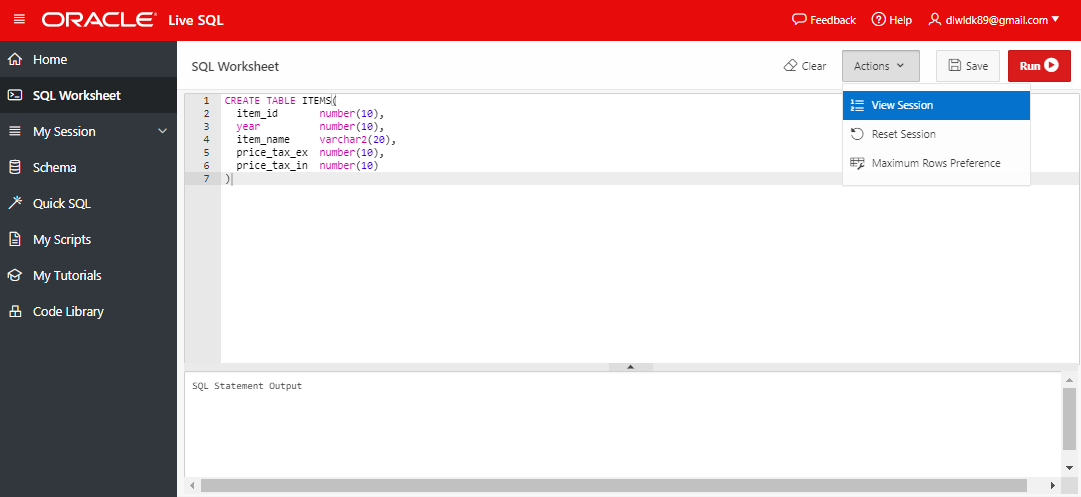
Task: Click the user profile icon
Action: pyautogui.click(x=935, y=19)
